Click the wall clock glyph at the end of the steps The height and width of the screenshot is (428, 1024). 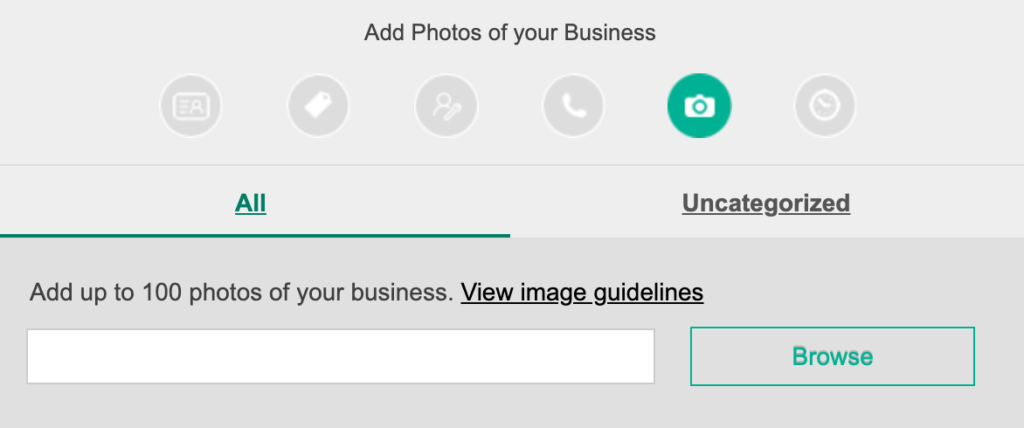825,106
